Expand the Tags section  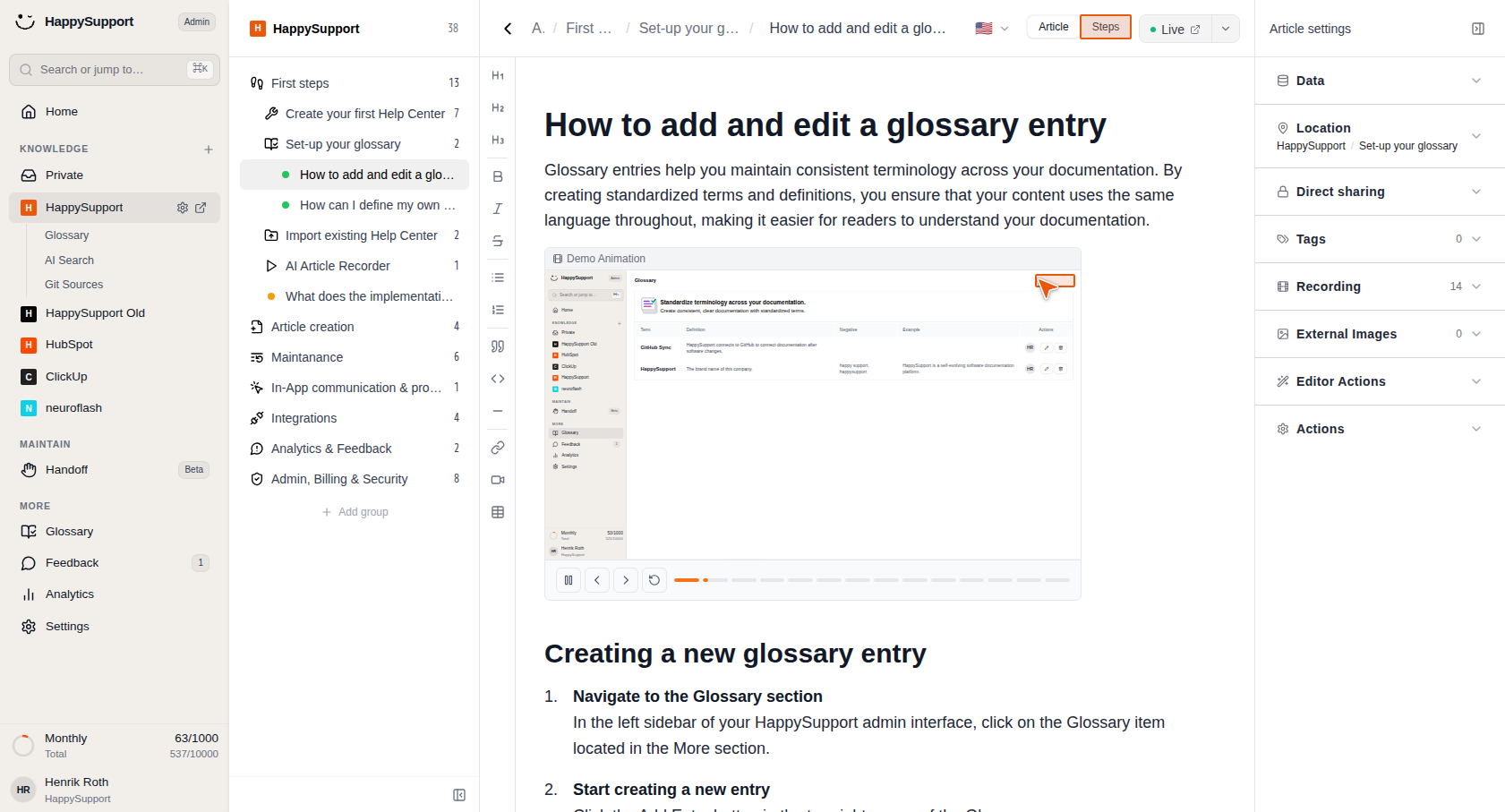pos(1380,239)
